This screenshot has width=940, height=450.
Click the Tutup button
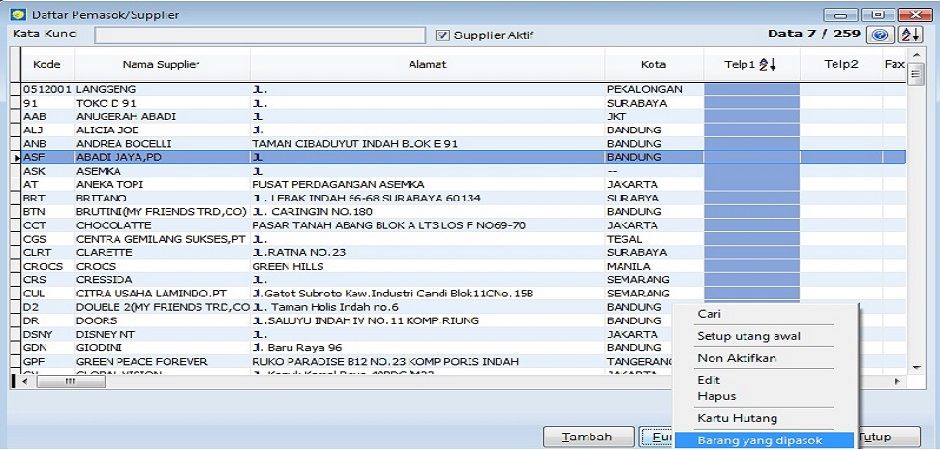888,437
